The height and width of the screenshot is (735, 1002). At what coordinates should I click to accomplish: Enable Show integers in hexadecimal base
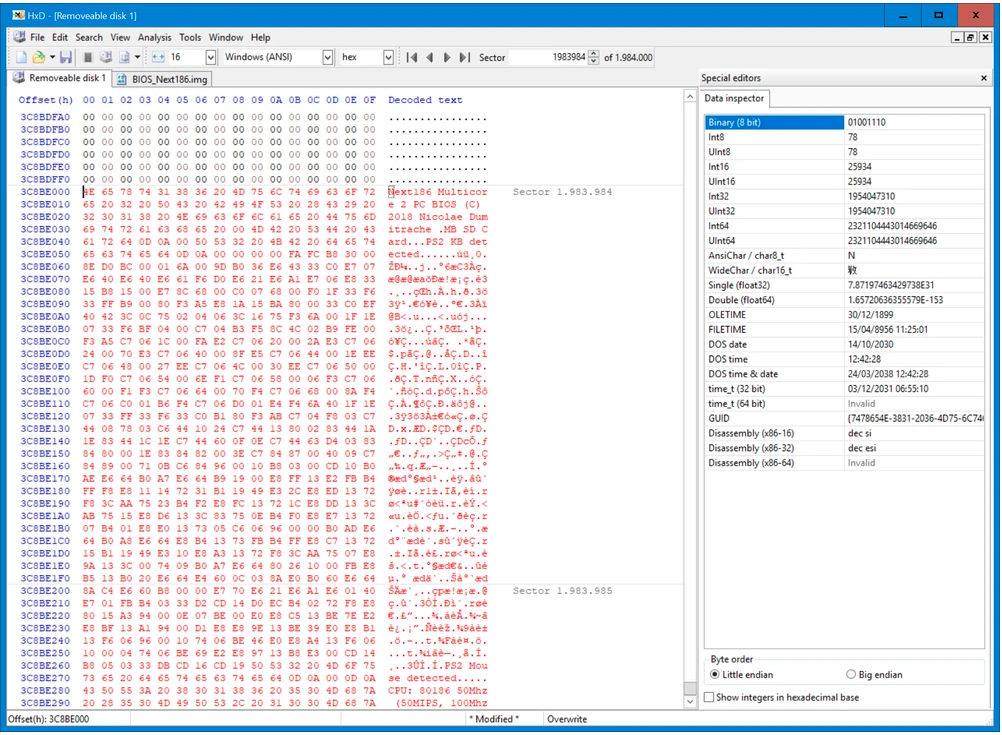tap(710, 697)
